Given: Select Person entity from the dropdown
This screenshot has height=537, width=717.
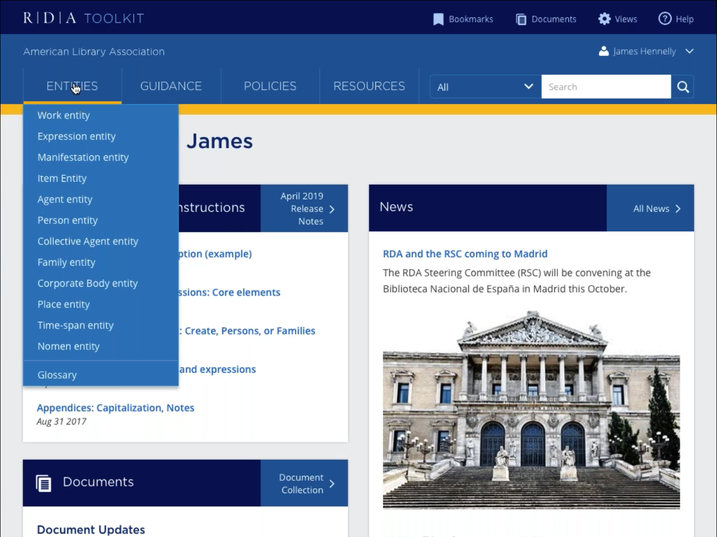Looking at the screenshot, I should pos(101,220).
